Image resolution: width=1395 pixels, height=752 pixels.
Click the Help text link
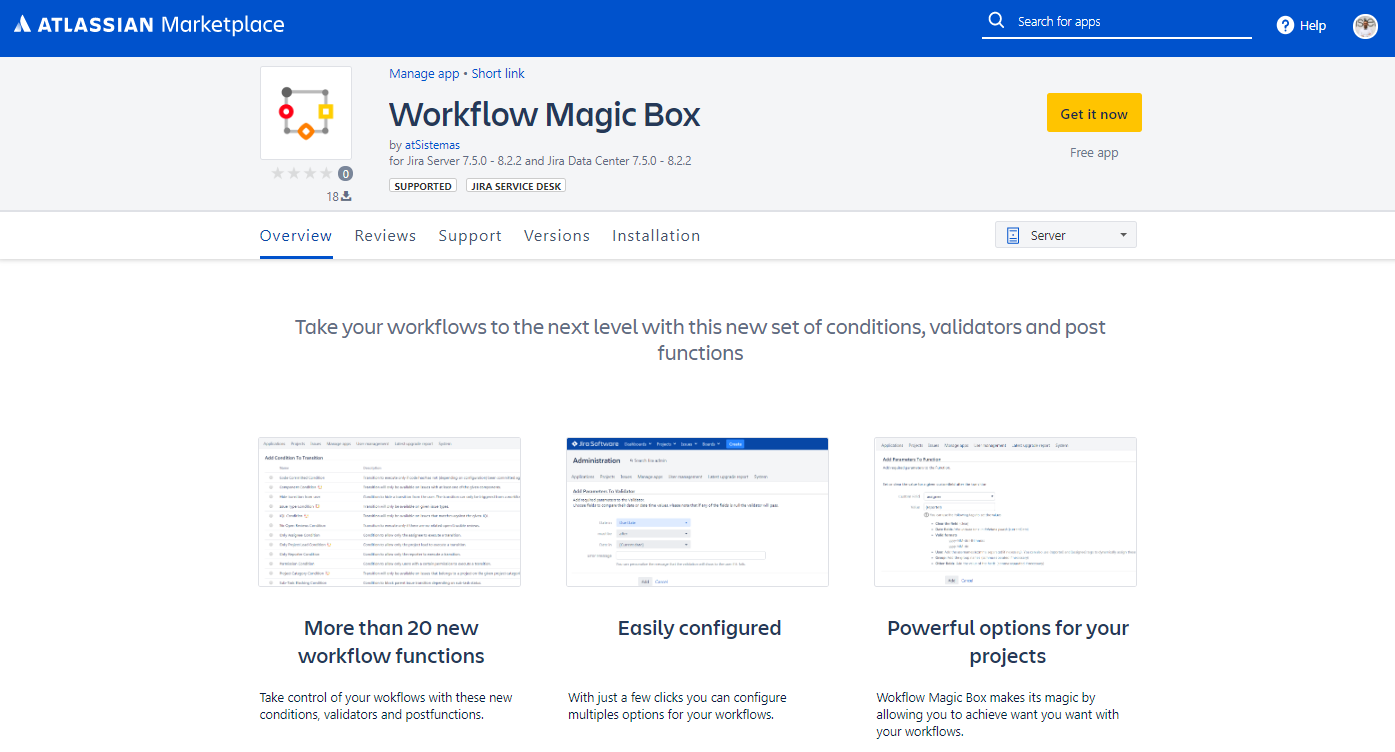pos(1313,26)
